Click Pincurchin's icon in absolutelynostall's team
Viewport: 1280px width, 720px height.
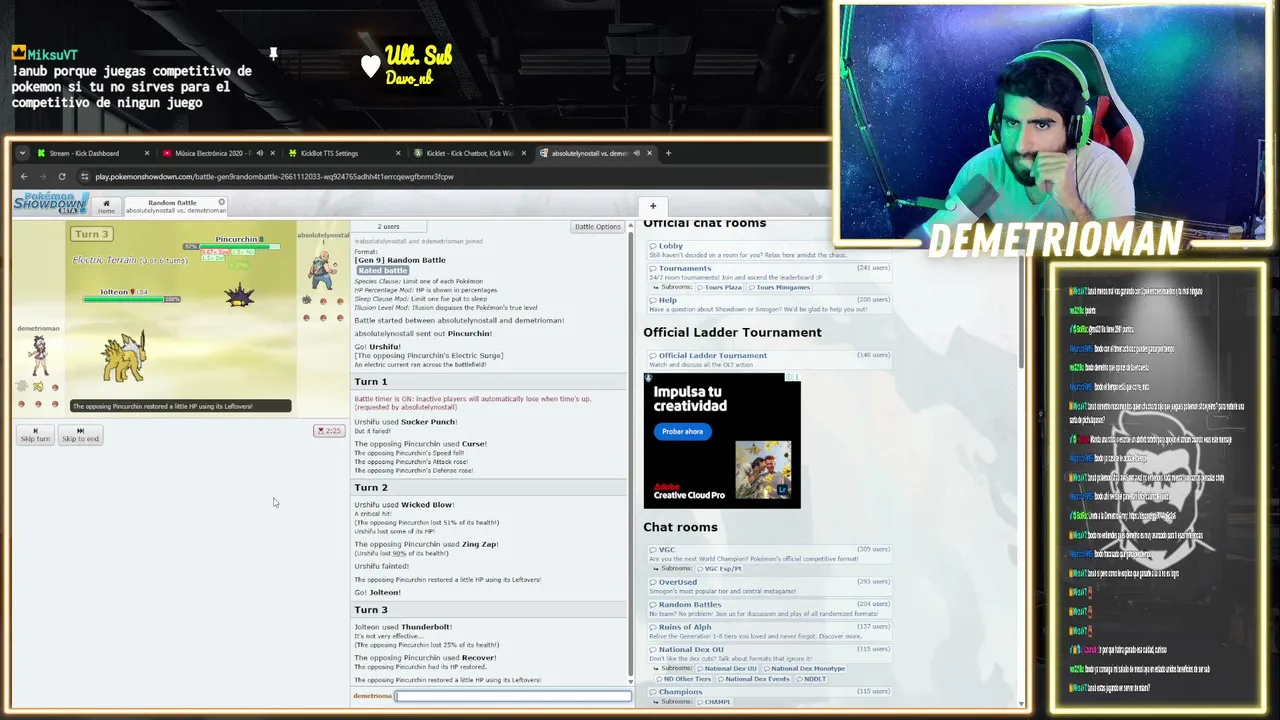pos(308,299)
